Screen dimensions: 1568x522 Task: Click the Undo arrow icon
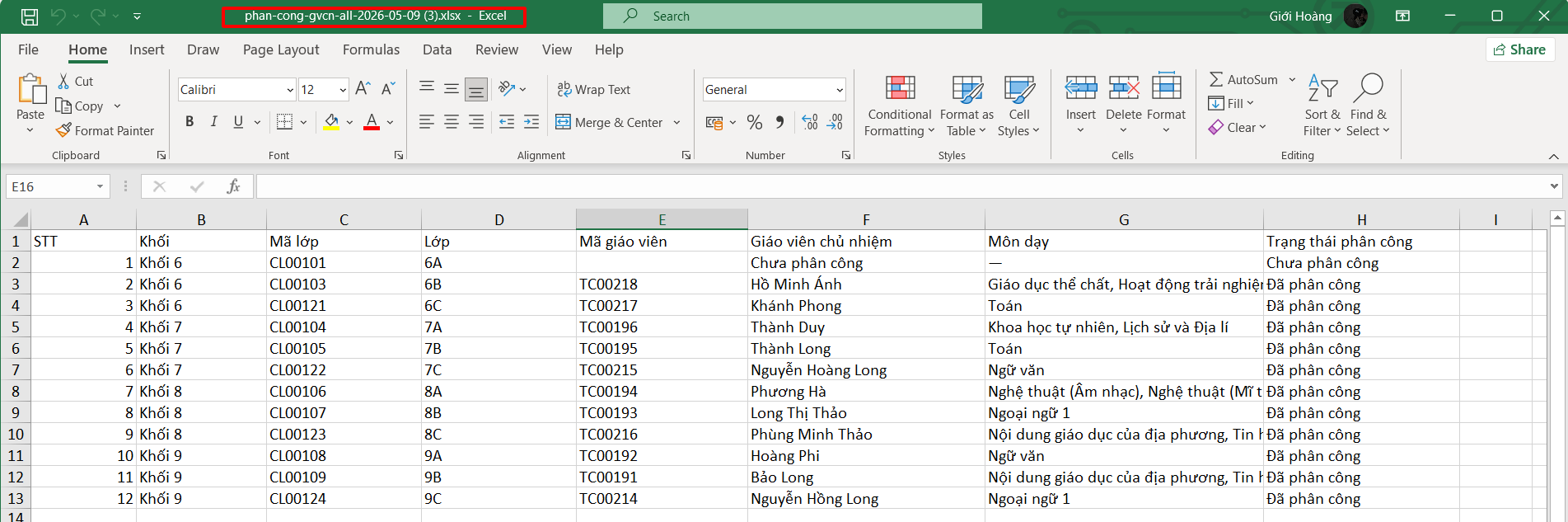point(58,16)
